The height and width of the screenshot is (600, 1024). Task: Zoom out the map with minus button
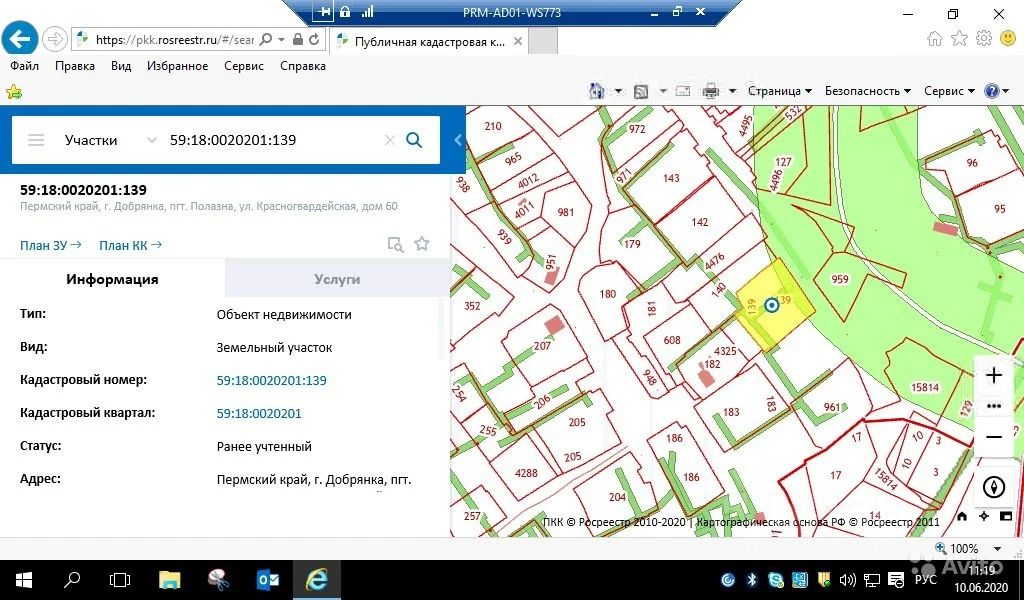tap(993, 437)
